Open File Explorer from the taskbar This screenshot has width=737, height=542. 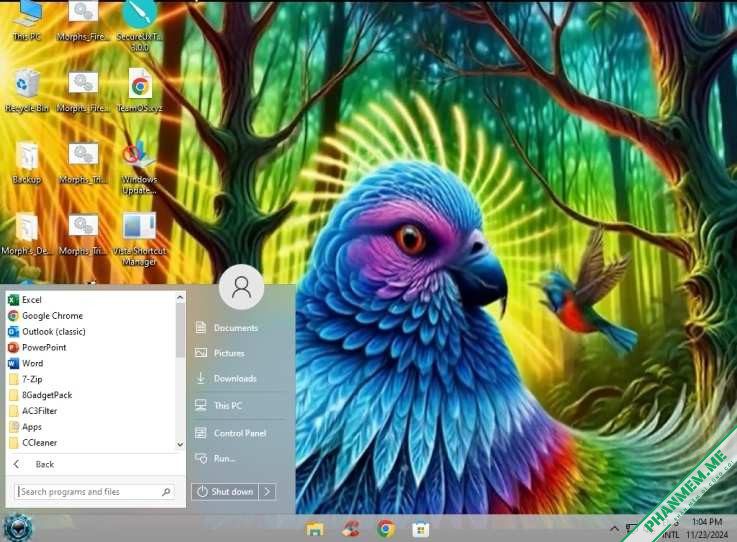(315, 529)
